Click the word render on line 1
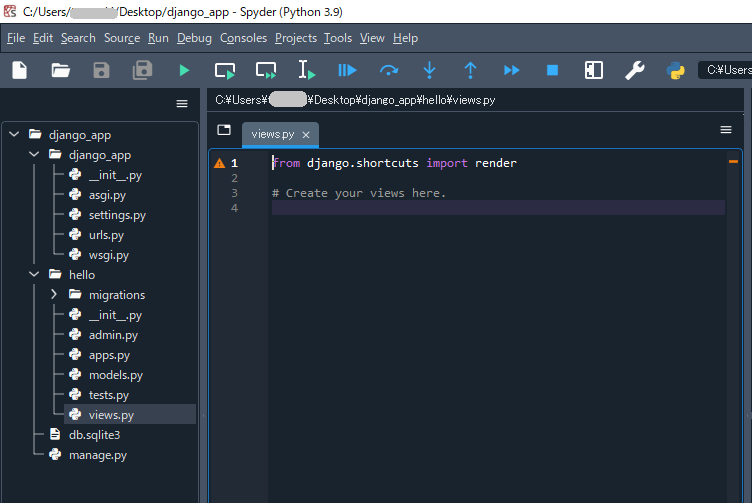 (496, 163)
